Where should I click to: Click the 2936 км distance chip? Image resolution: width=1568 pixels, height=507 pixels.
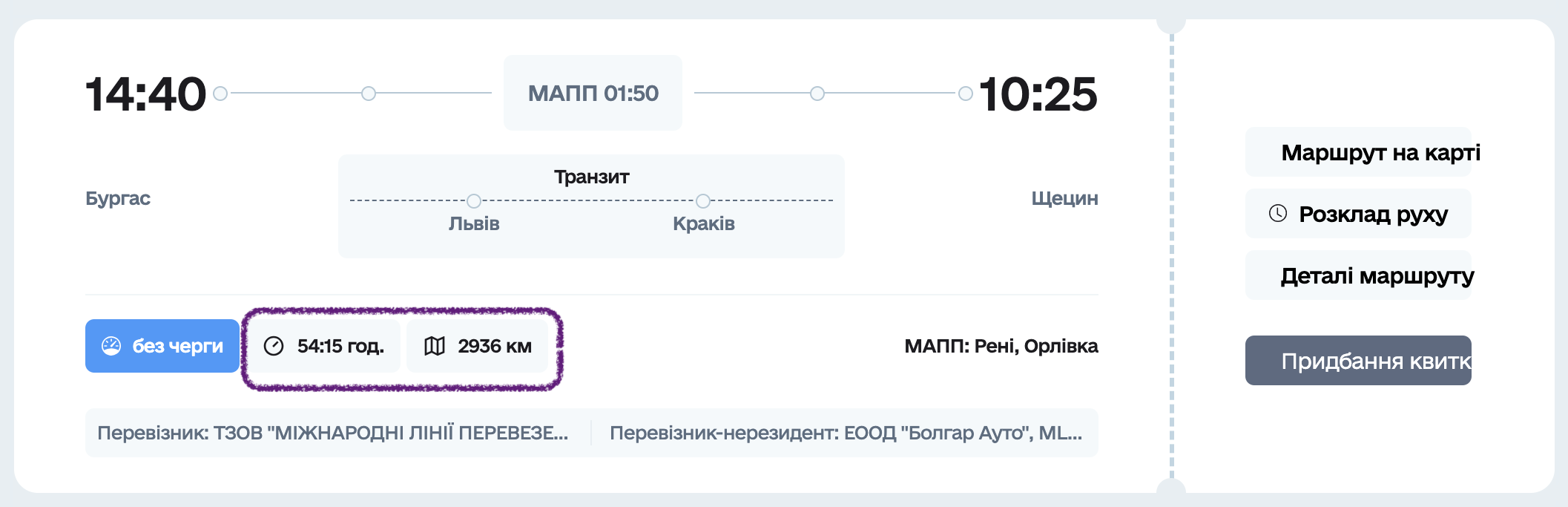coord(478,346)
